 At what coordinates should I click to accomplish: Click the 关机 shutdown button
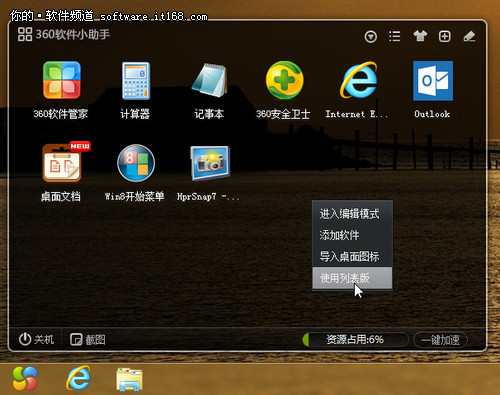pos(36,339)
